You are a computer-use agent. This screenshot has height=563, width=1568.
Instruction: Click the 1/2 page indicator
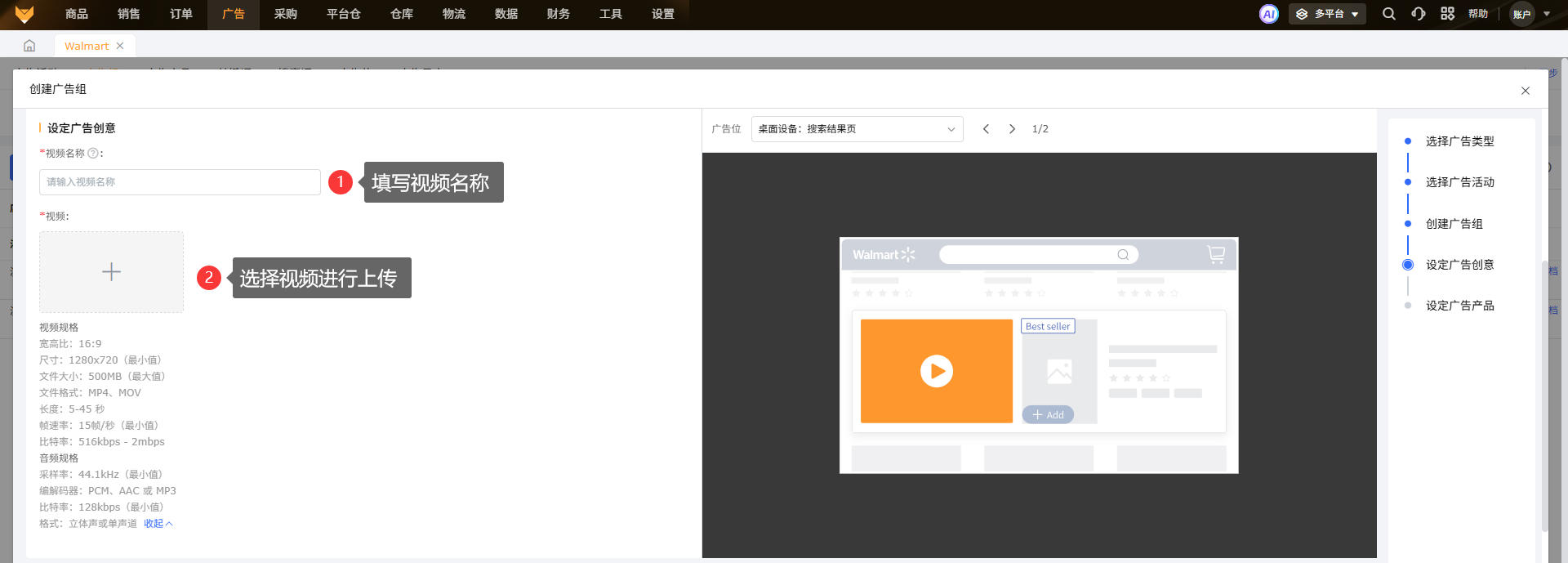click(1040, 129)
